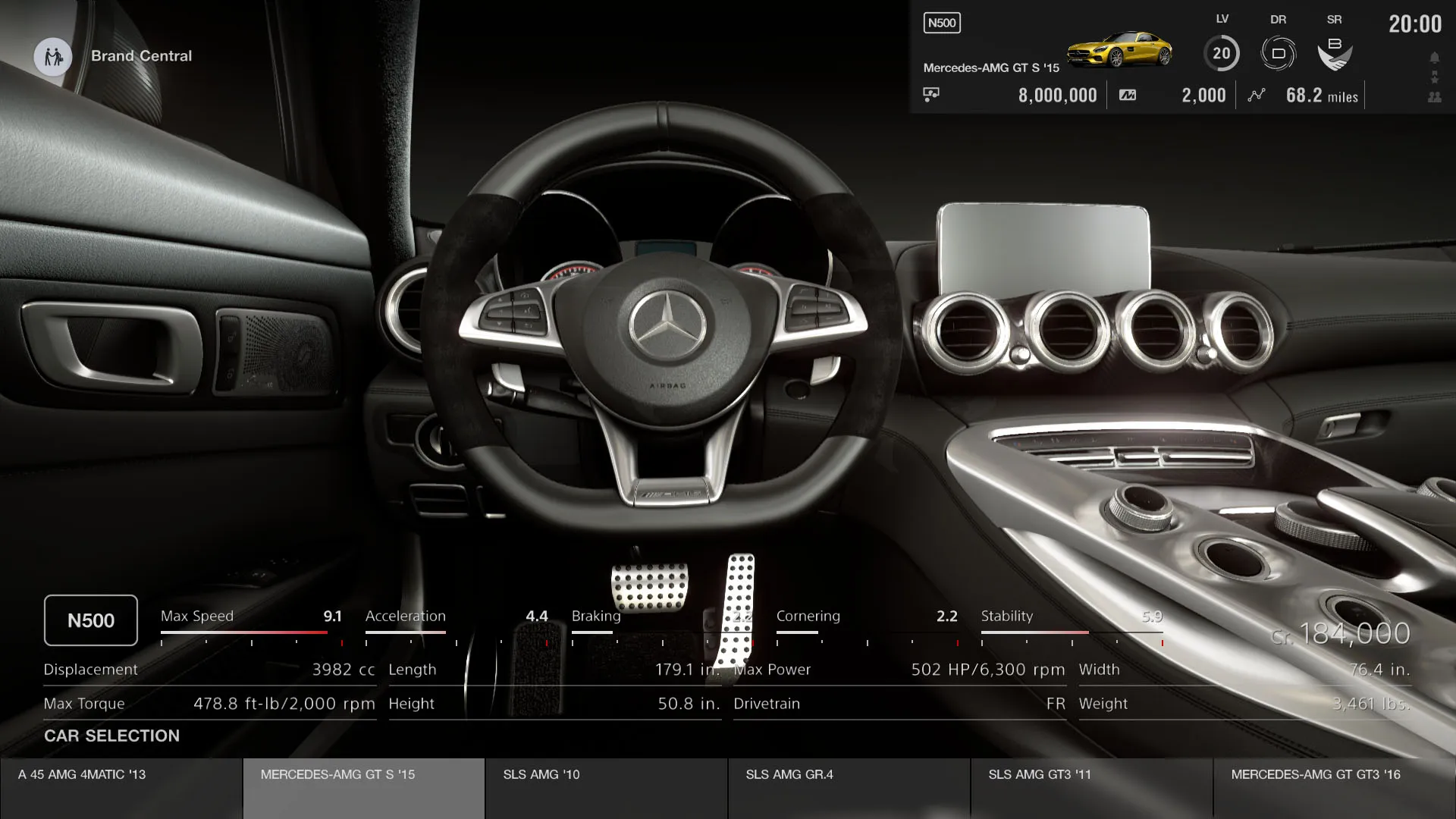Screen dimensions: 1456x819
Task: Click the level 20 circle indicator
Action: pos(1221,54)
